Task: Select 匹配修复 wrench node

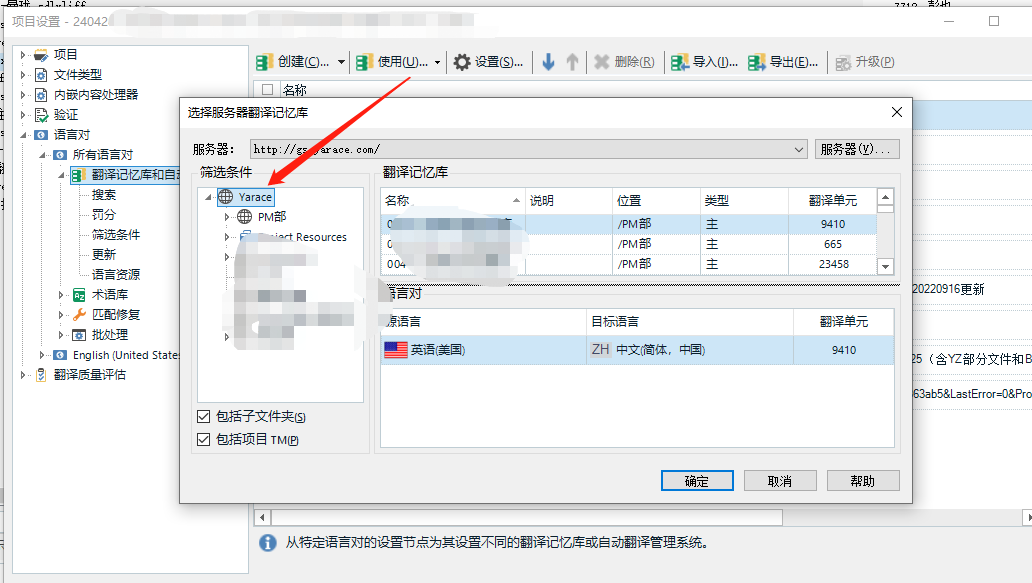Action: coord(116,315)
